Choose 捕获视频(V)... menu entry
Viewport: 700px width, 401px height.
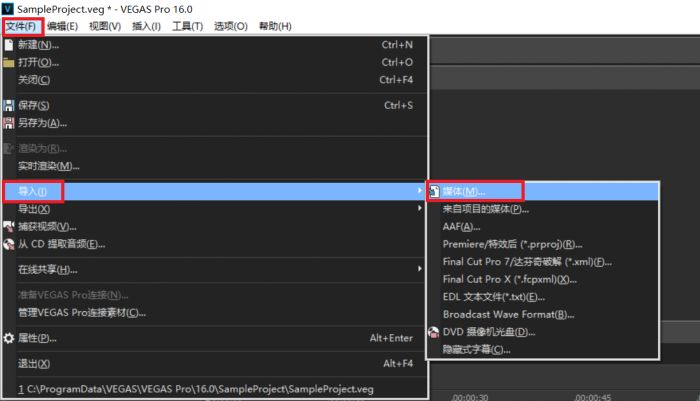click(x=215, y=226)
